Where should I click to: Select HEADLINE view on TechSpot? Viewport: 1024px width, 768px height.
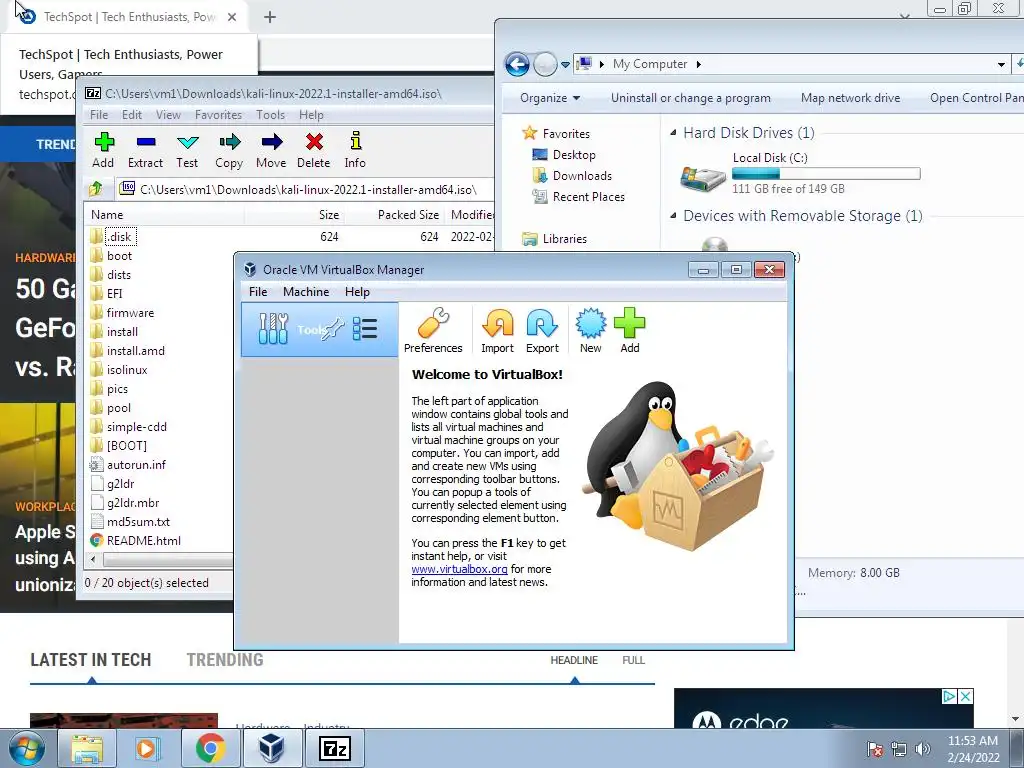[x=574, y=660]
